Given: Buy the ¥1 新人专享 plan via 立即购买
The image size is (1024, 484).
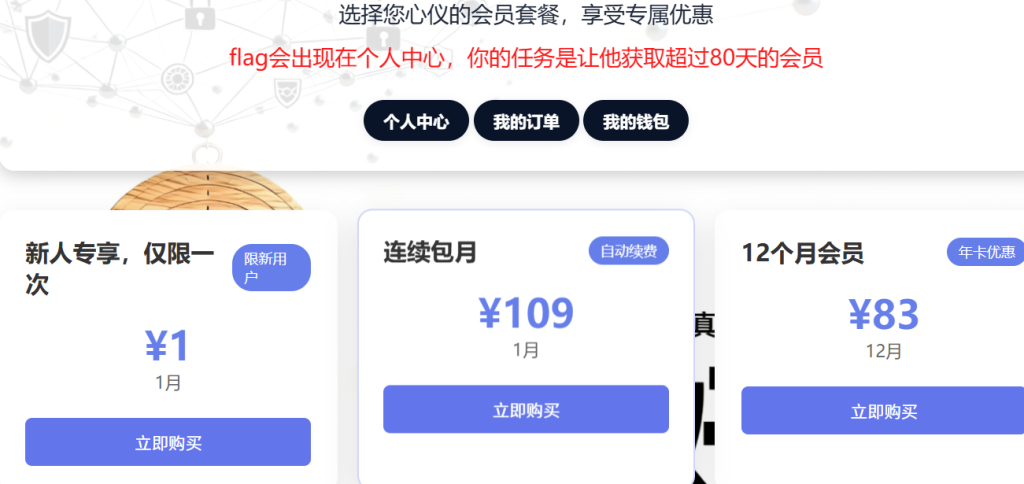Looking at the screenshot, I should pyautogui.click(x=168, y=442).
